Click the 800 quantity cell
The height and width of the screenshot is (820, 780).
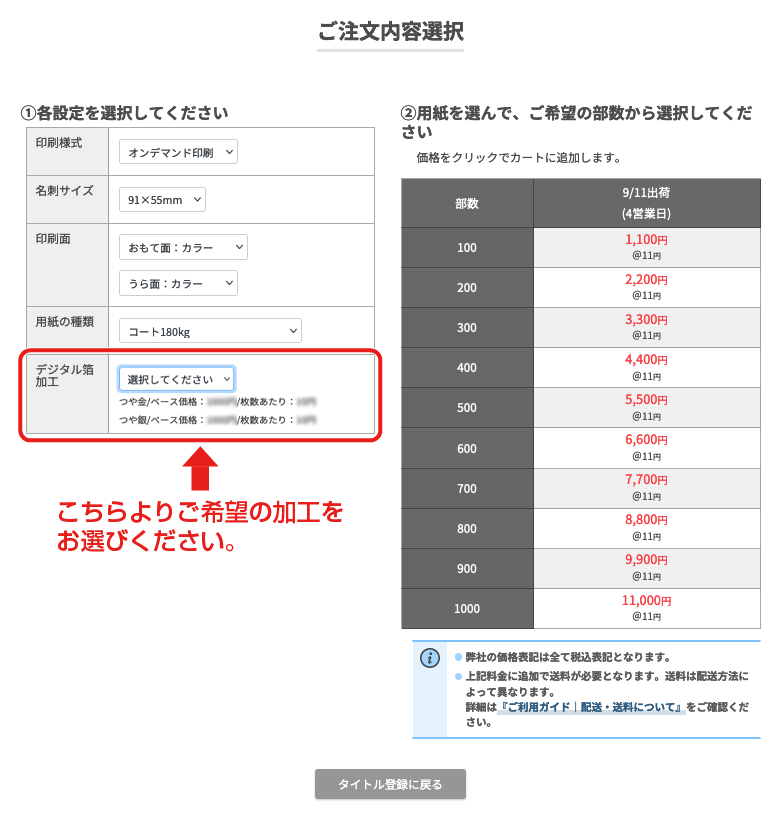pos(467,529)
